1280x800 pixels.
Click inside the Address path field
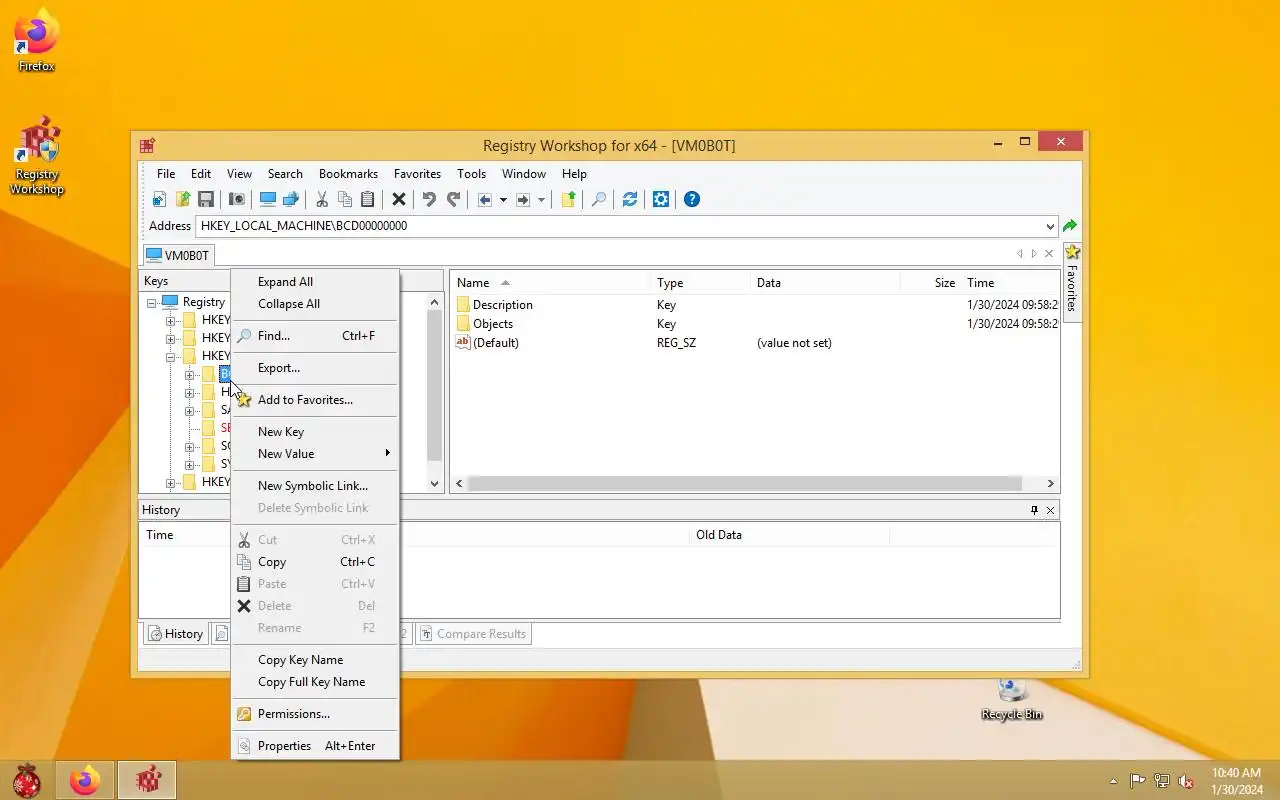618,226
